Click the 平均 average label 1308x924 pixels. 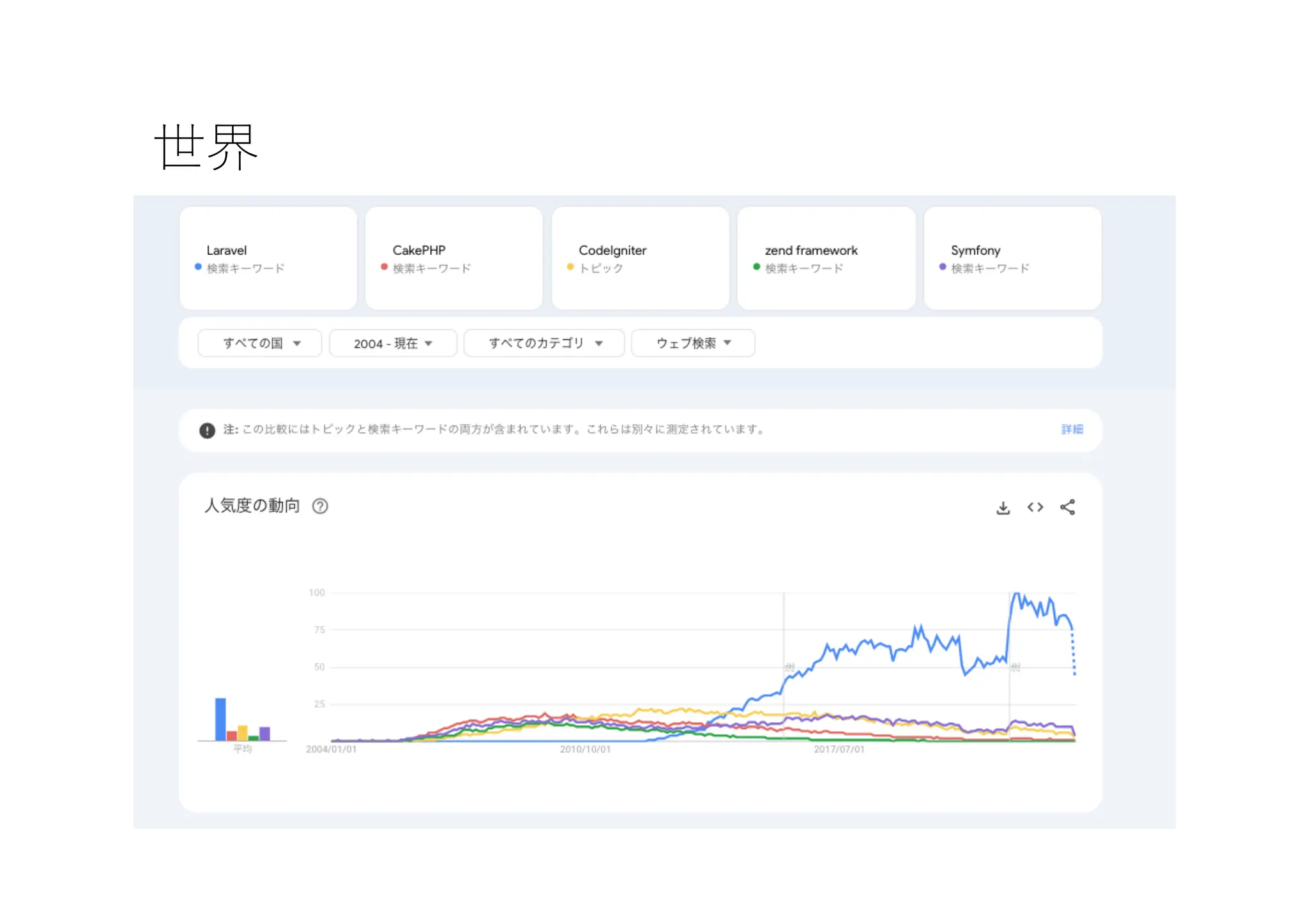pyautogui.click(x=243, y=749)
